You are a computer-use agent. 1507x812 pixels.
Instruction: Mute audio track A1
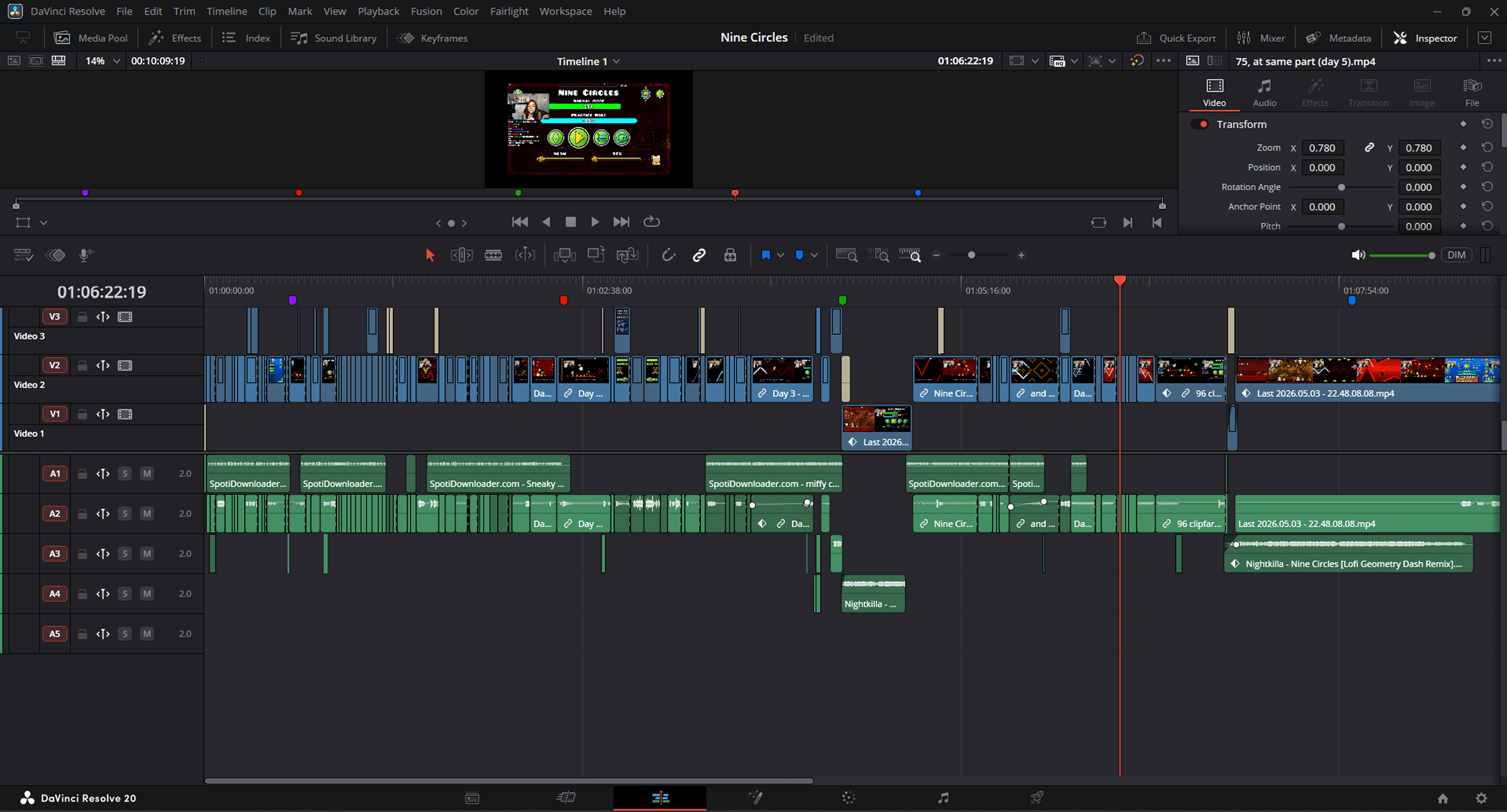pos(147,474)
